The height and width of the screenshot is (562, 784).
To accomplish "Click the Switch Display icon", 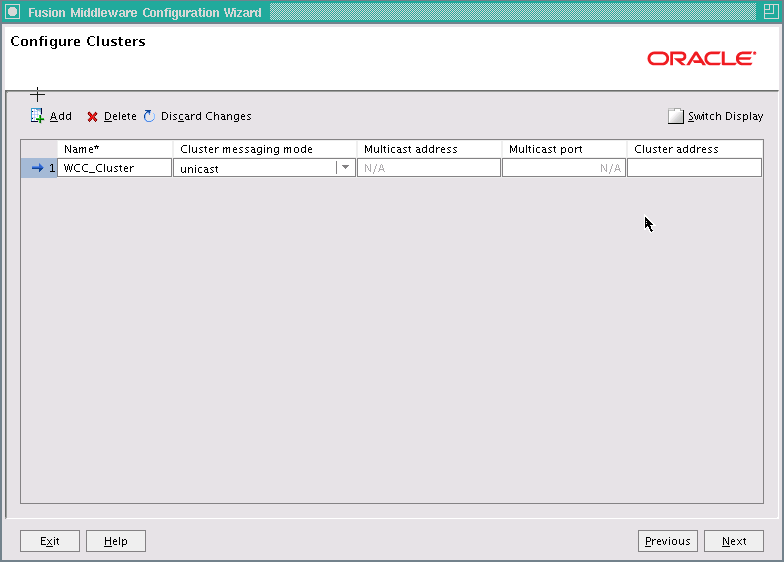I will tap(676, 116).
